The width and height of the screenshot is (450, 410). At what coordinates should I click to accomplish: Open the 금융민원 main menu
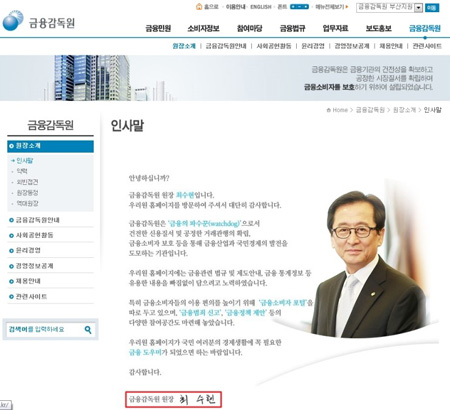tap(158, 28)
